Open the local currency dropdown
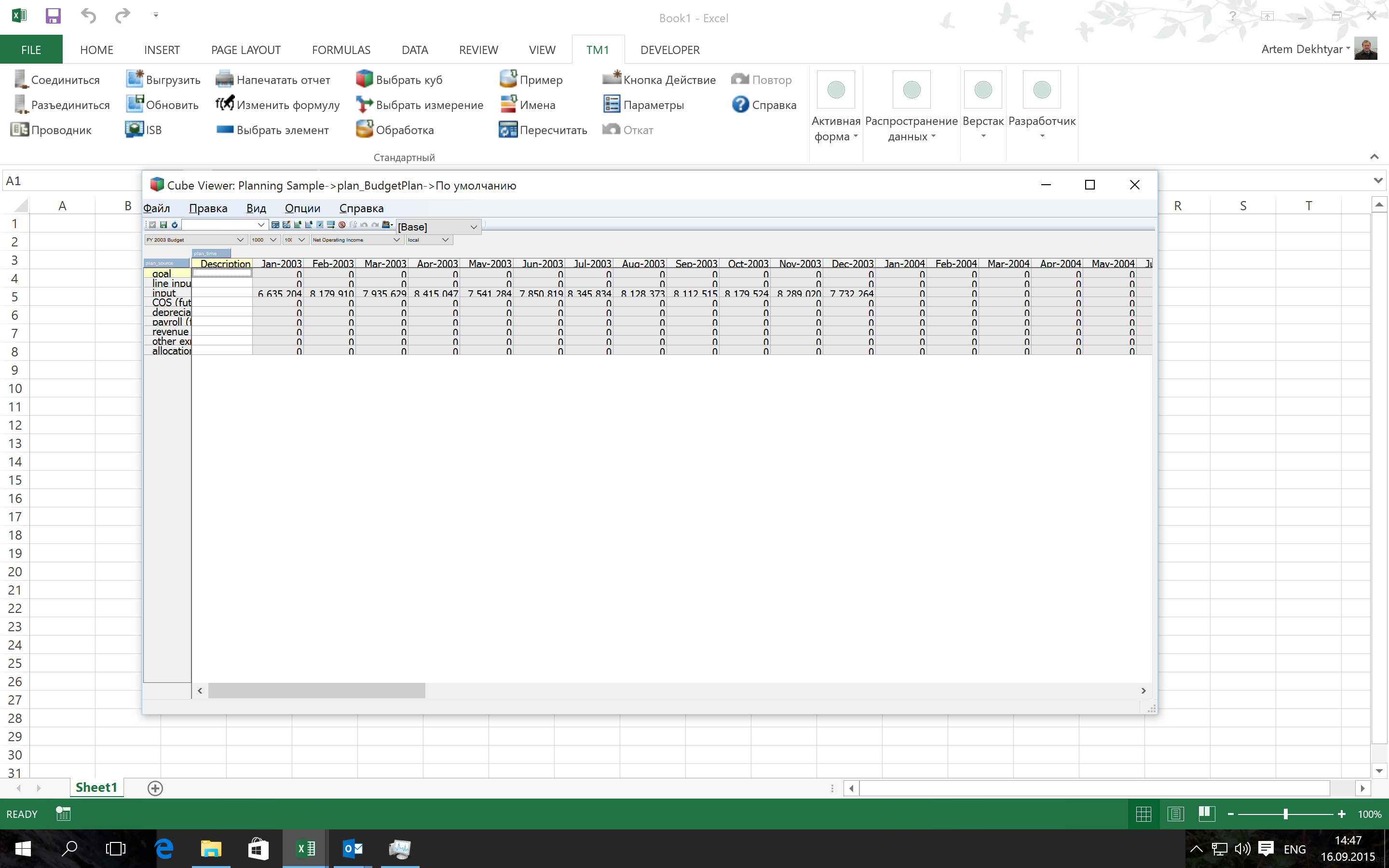The image size is (1389, 868). pos(429,240)
